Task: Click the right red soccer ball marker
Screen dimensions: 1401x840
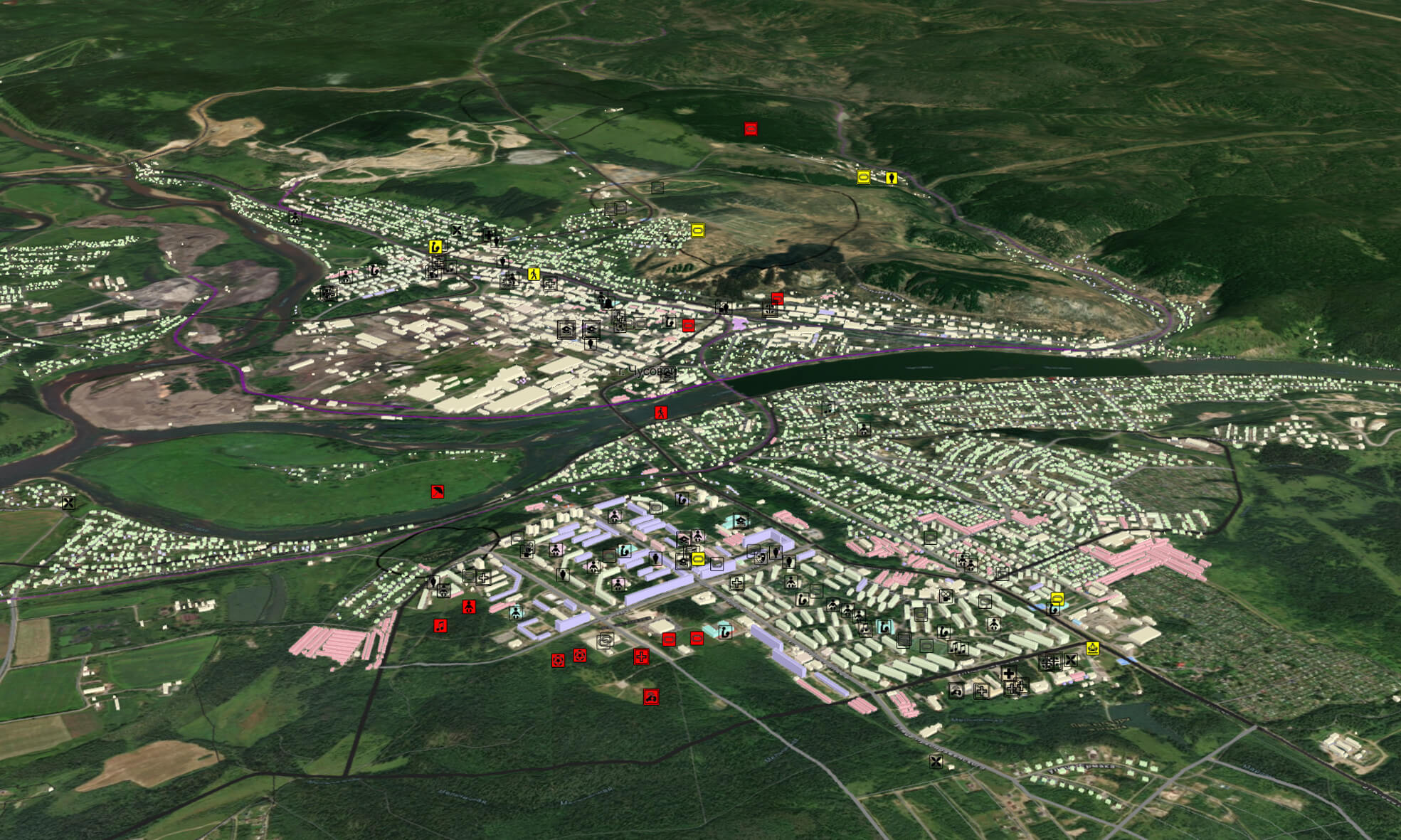Action: click(x=580, y=655)
